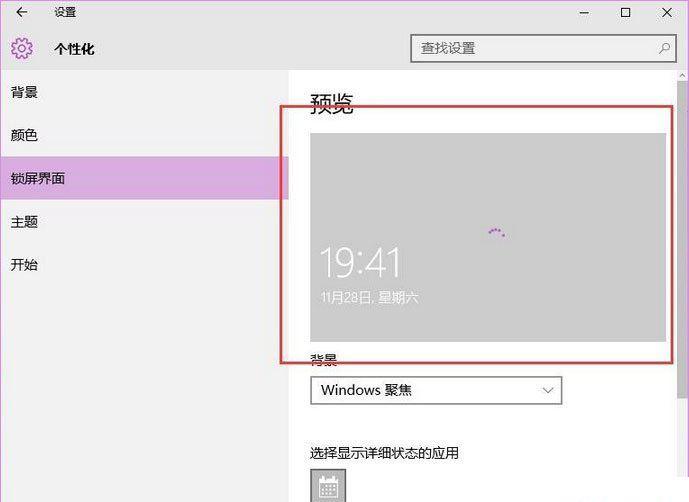This screenshot has height=502, width=689.
Task: Click the 11月28日, 星期六 date text
Action: [x=370, y=298]
